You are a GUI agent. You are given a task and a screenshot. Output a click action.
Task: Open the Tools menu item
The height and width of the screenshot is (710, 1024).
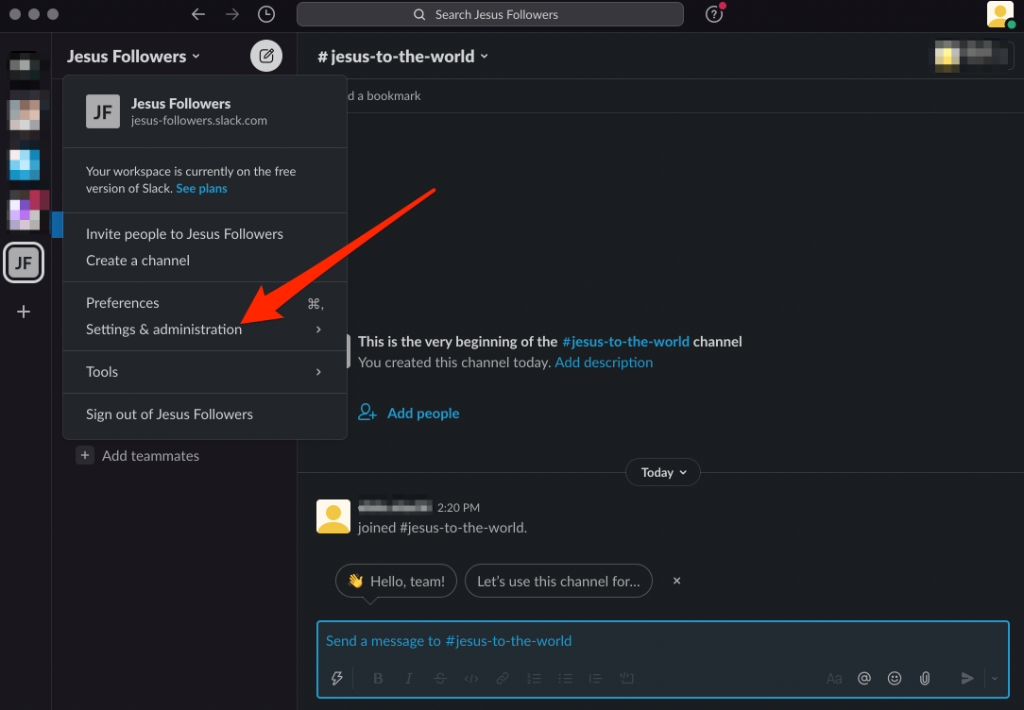tap(204, 372)
